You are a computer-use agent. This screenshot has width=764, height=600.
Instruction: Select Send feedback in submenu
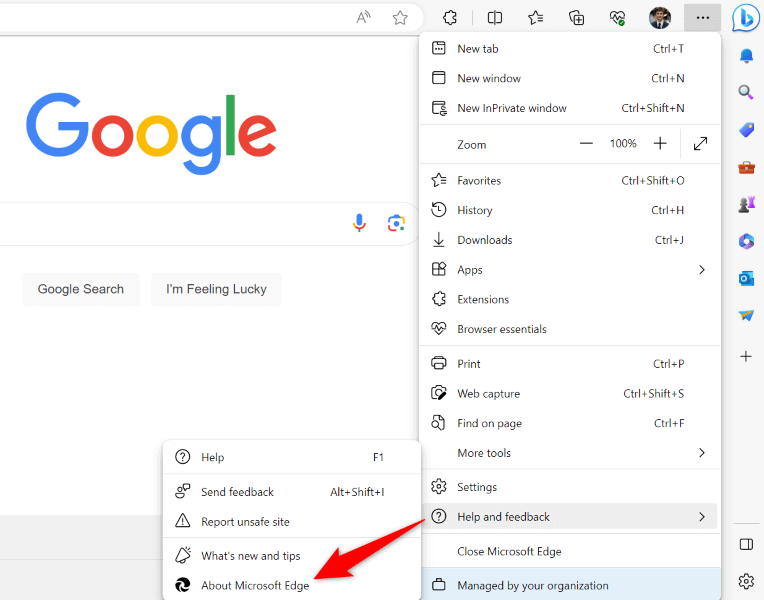point(292,492)
